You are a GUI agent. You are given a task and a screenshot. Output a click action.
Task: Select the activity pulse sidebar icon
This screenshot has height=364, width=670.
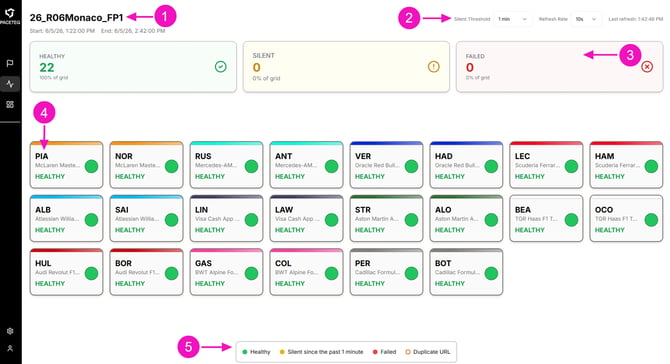[x=10, y=84]
